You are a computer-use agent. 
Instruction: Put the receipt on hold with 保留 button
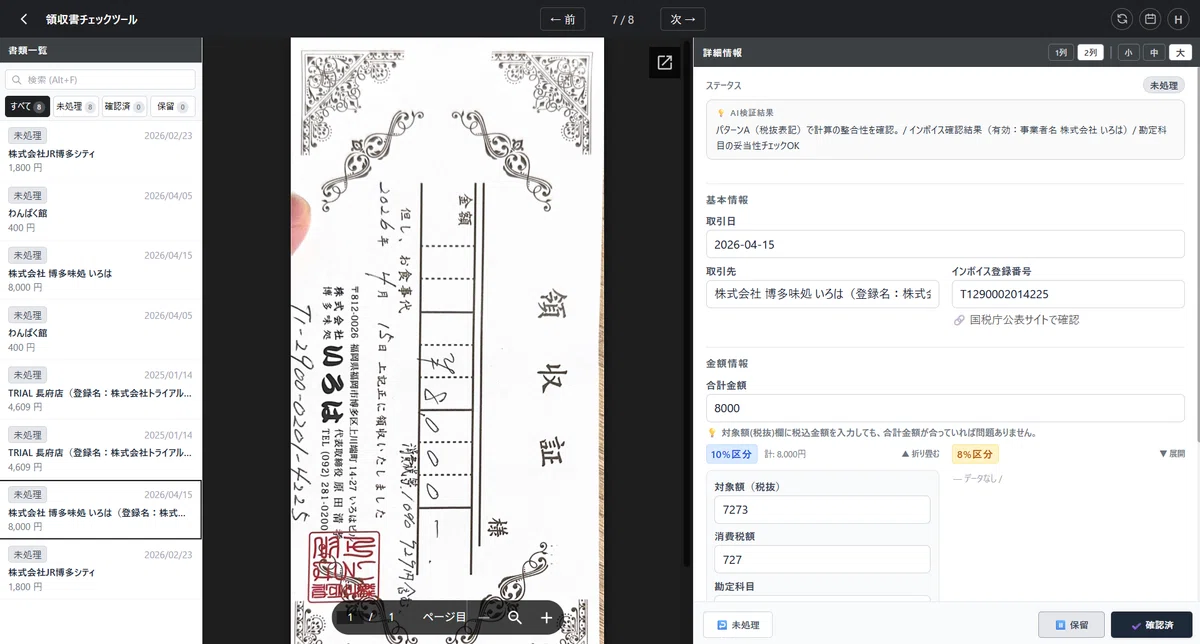(x=1072, y=625)
